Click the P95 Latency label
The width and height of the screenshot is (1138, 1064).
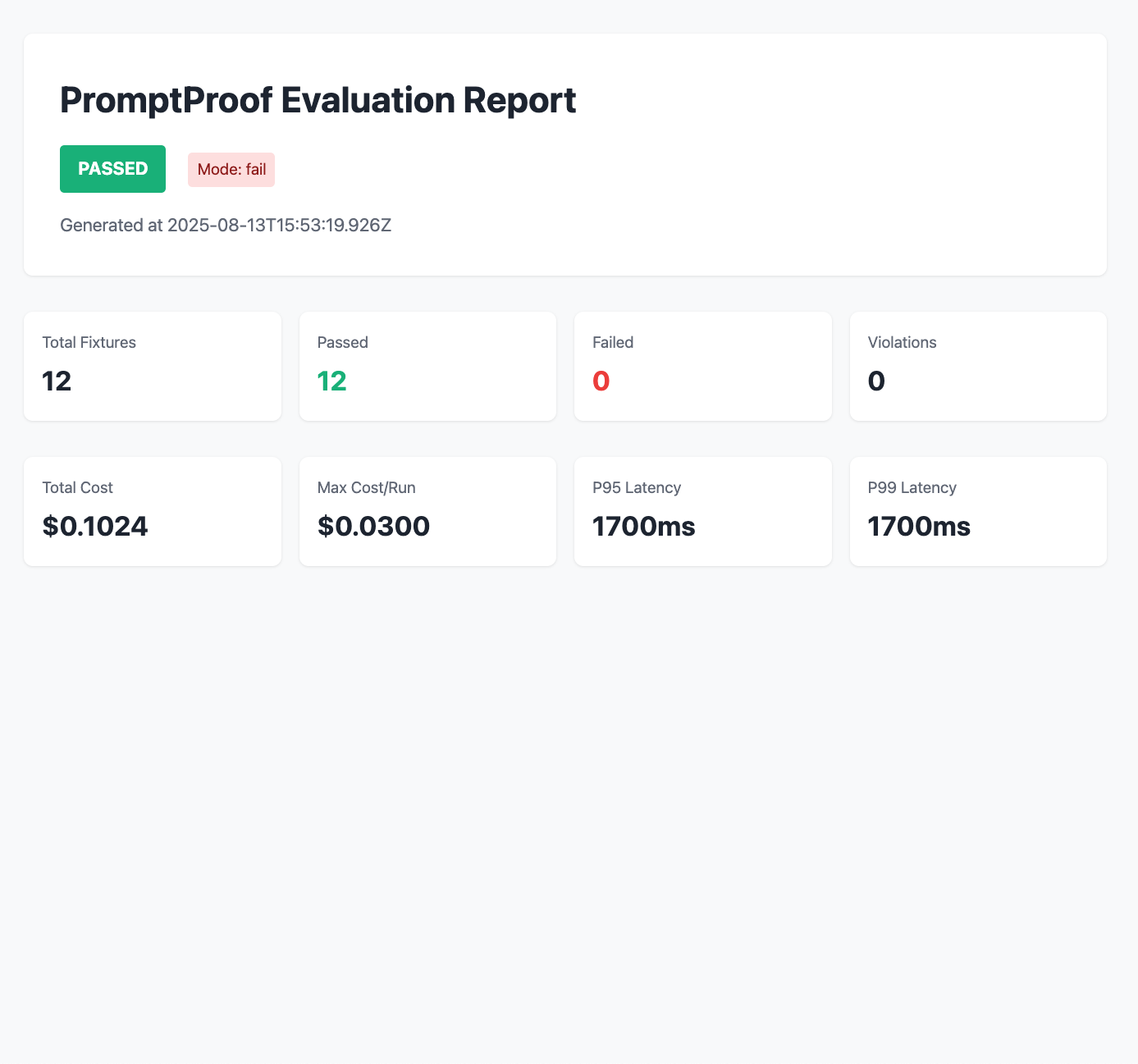(x=637, y=488)
